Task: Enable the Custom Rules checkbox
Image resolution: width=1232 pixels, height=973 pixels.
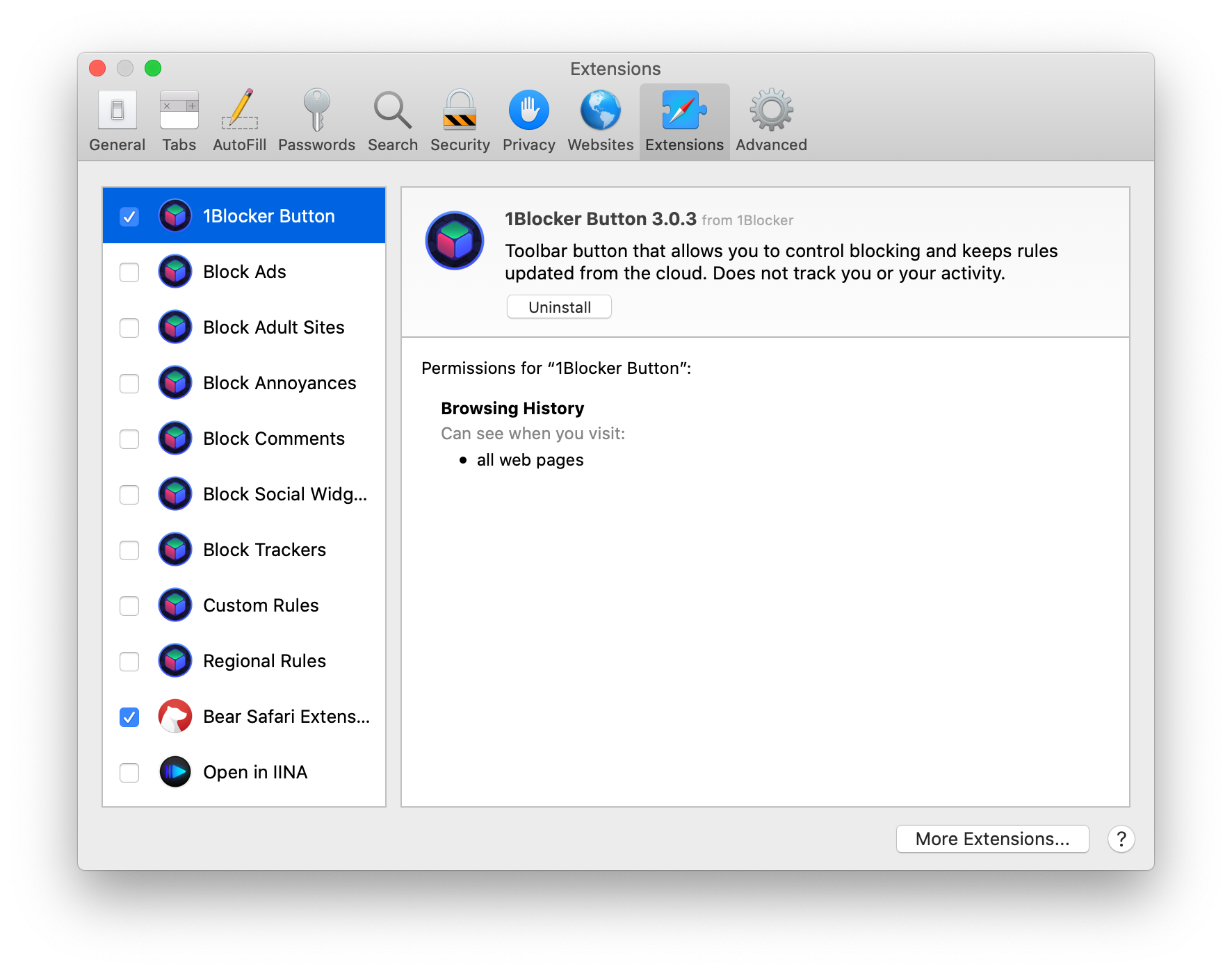Action: [129, 605]
